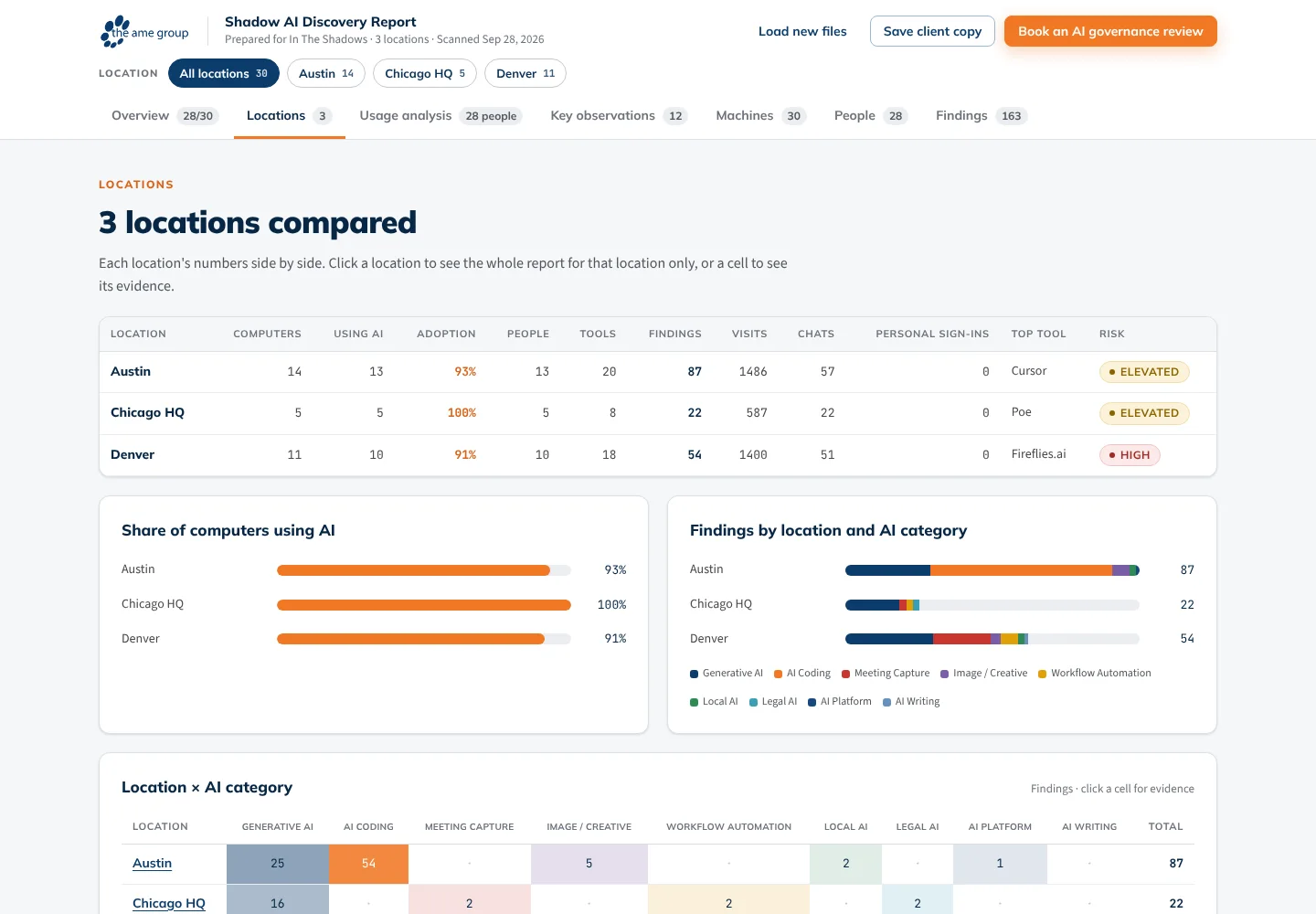Filter by Austin location chip
The image size is (1316, 914).
coord(326,73)
